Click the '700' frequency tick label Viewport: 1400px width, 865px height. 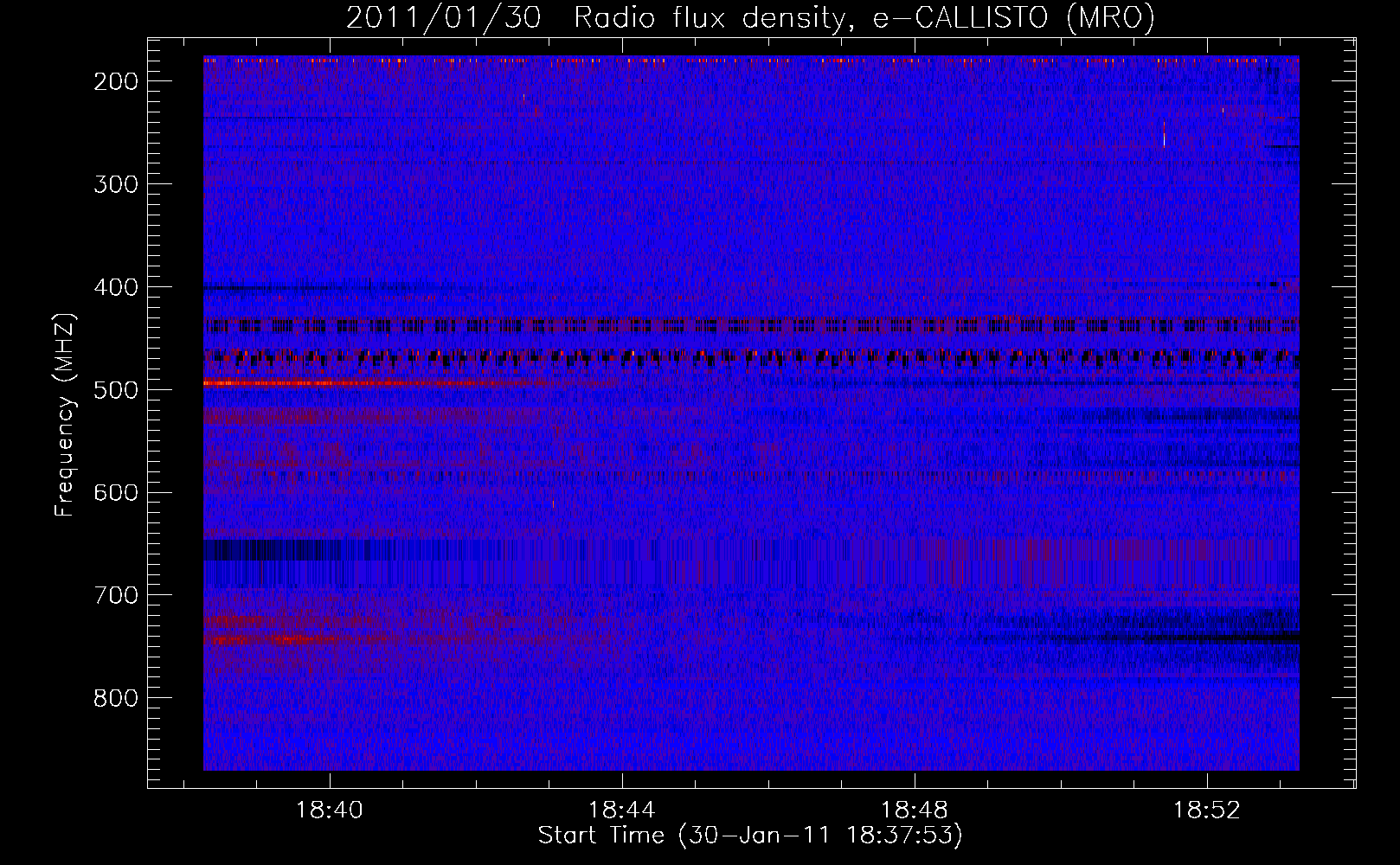[116, 595]
